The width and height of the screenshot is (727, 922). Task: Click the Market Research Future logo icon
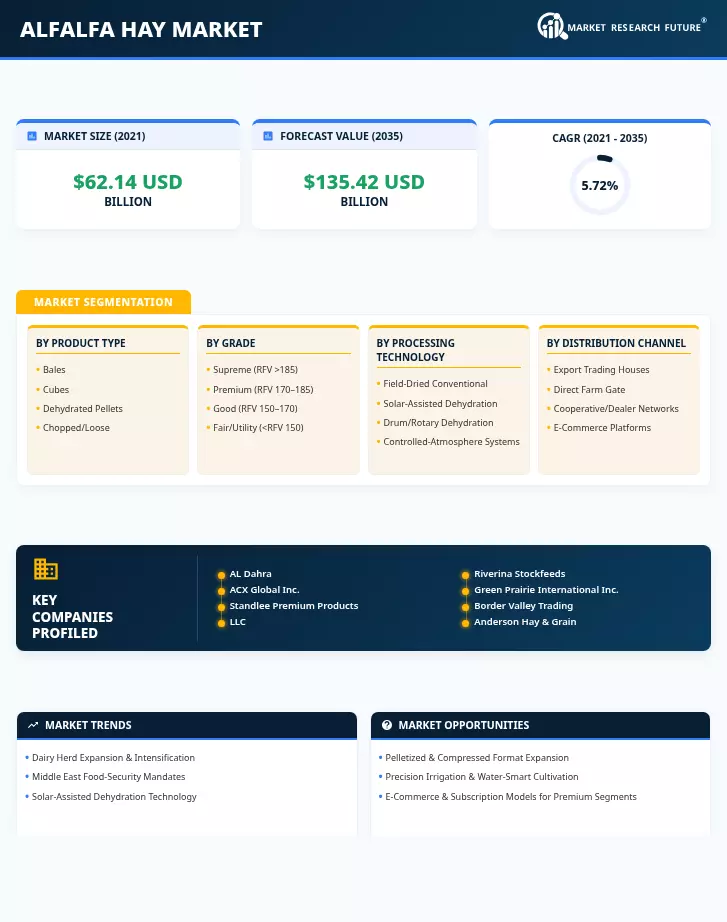point(552,26)
